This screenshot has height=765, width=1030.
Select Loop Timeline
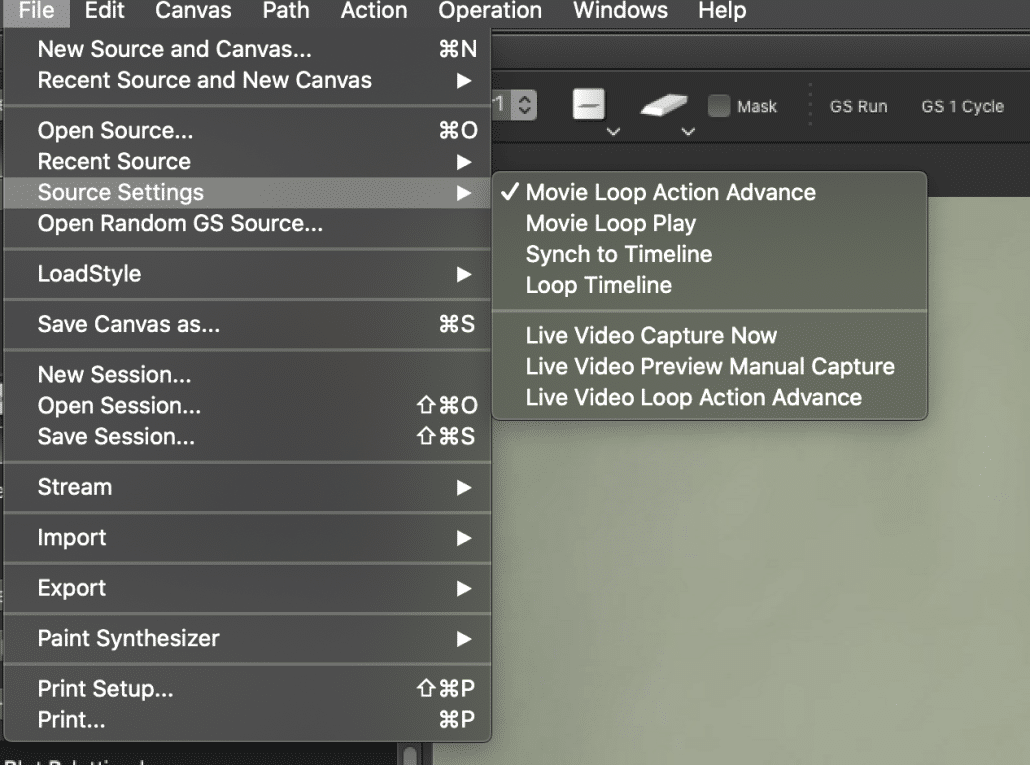(x=597, y=285)
